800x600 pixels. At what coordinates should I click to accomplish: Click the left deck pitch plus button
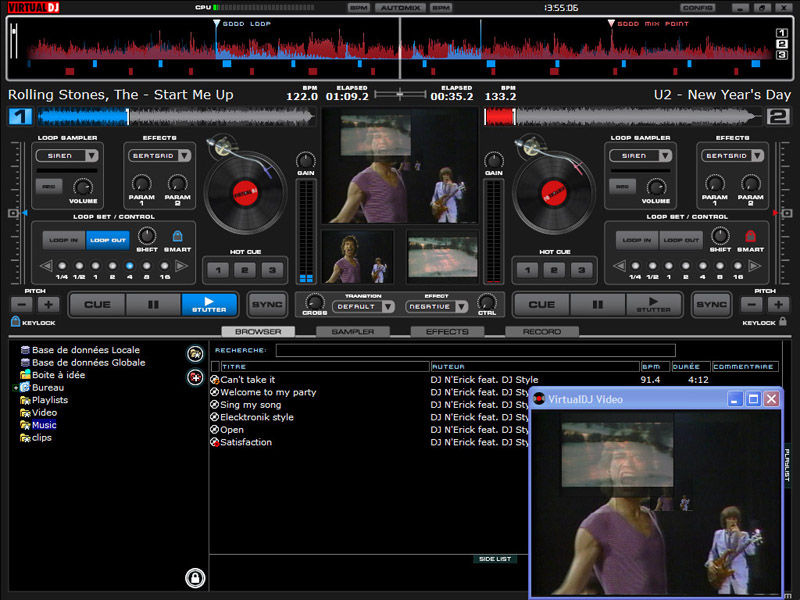pos(48,304)
